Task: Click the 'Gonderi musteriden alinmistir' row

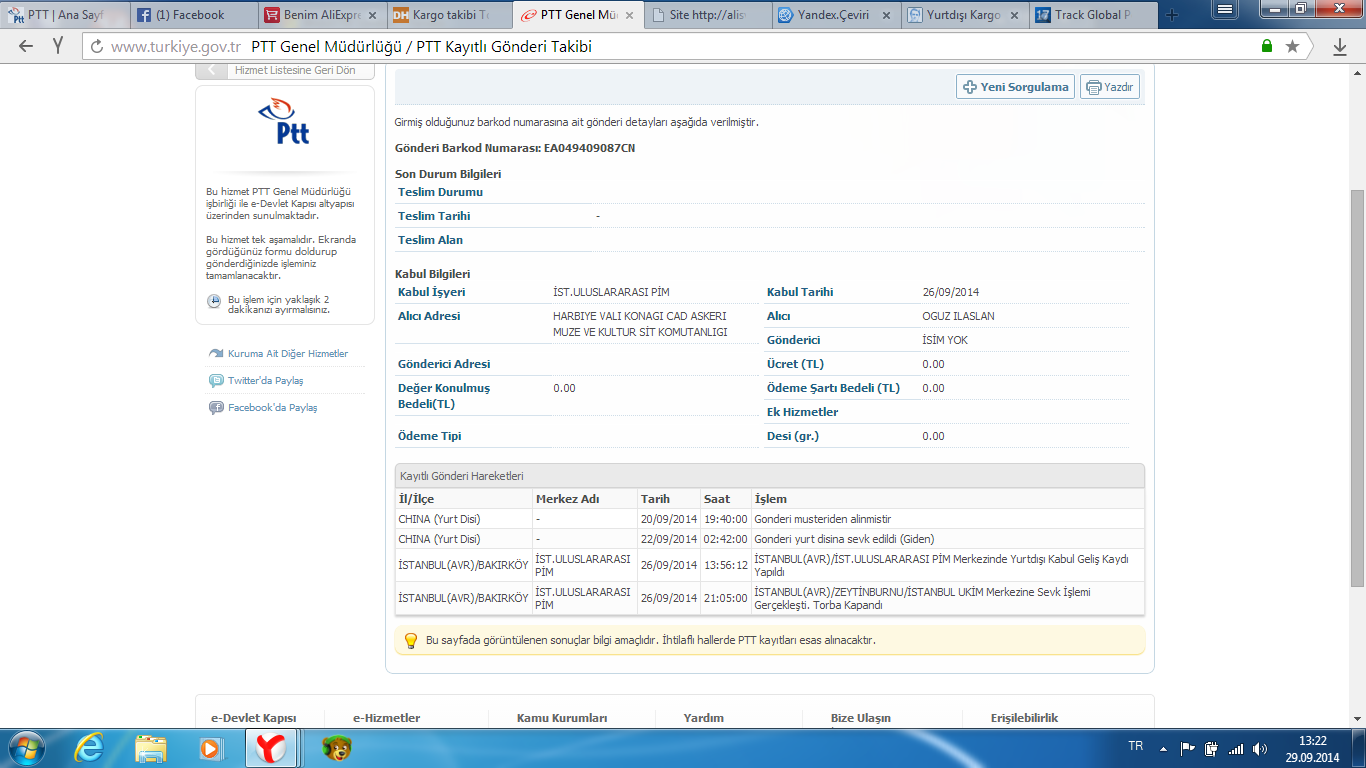Action: pyautogui.click(x=770, y=519)
